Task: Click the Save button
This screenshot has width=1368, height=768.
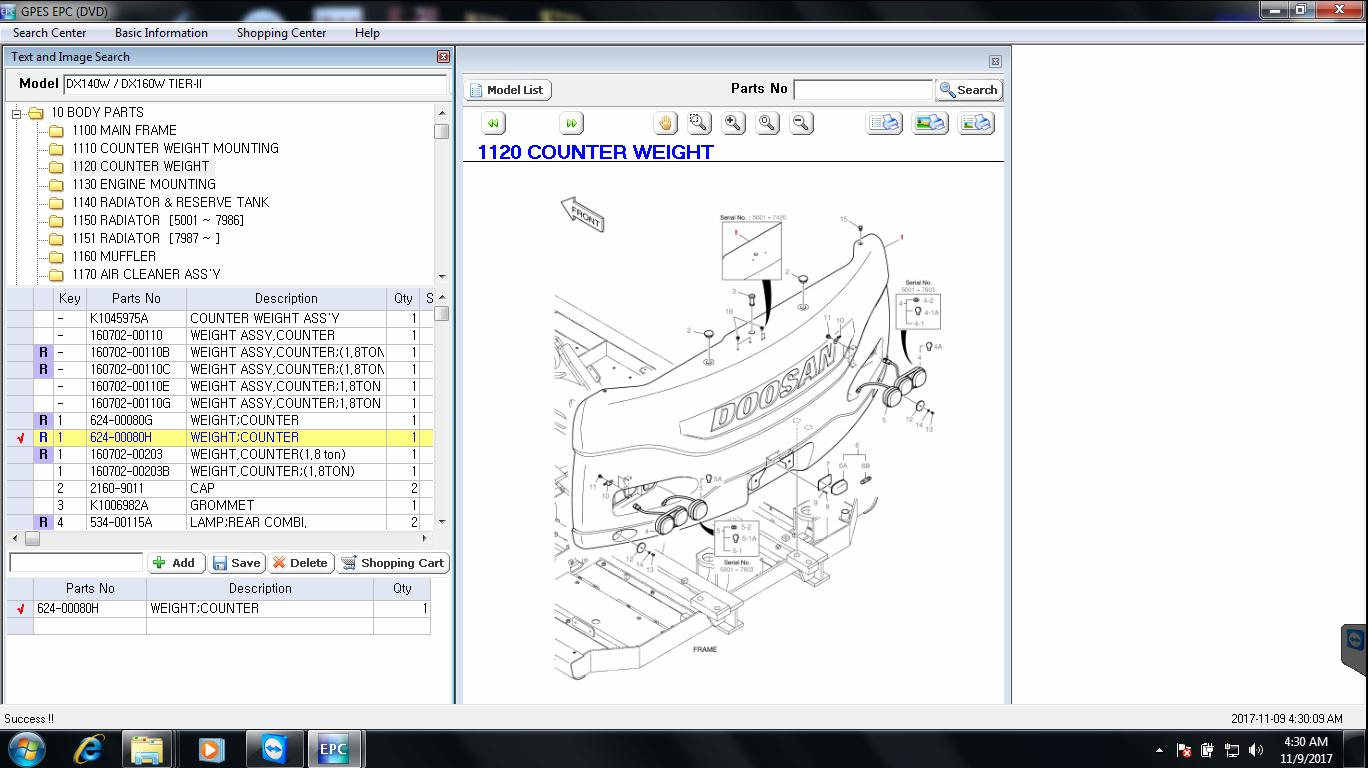Action: click(236, 563)
